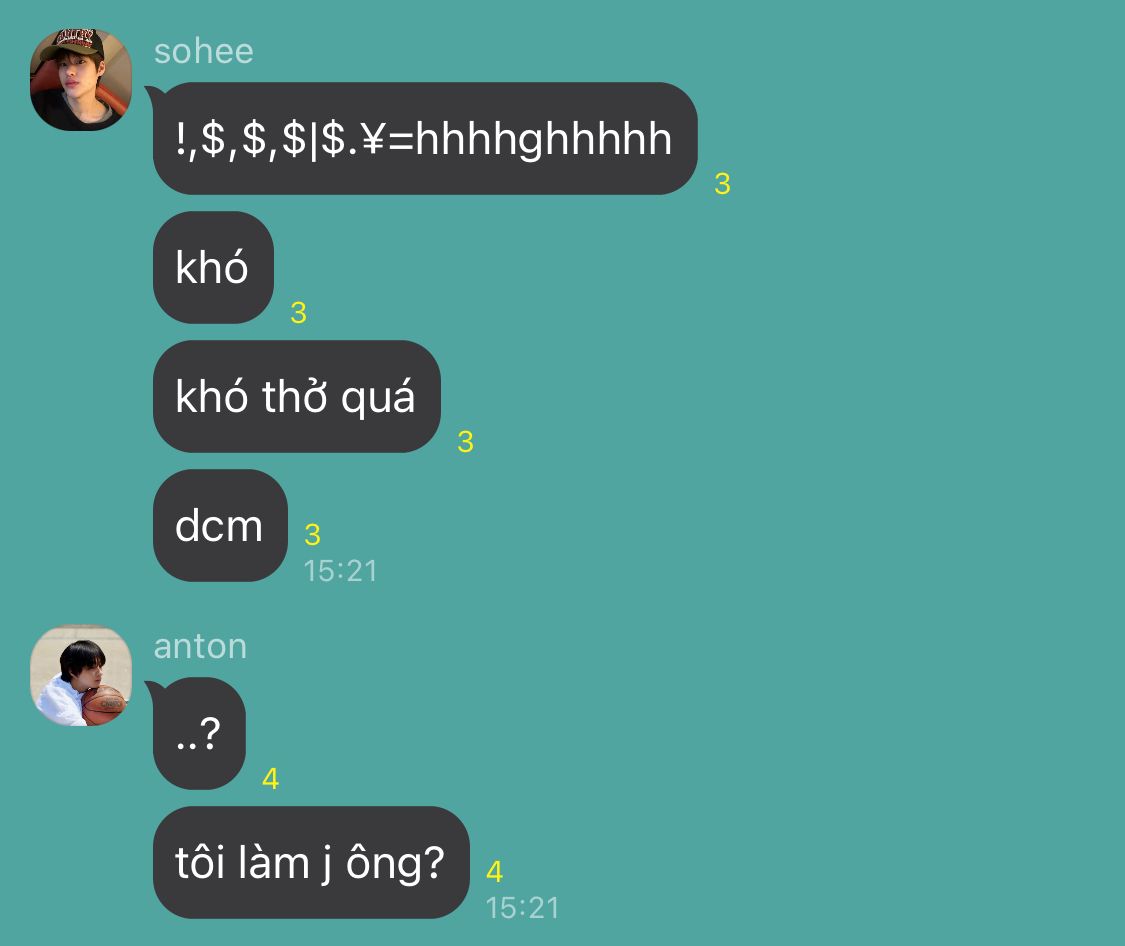The image size is (1125, 946).
Task: Tap read count 3 beside "khó thở quá"
Action: click(466, 443)
